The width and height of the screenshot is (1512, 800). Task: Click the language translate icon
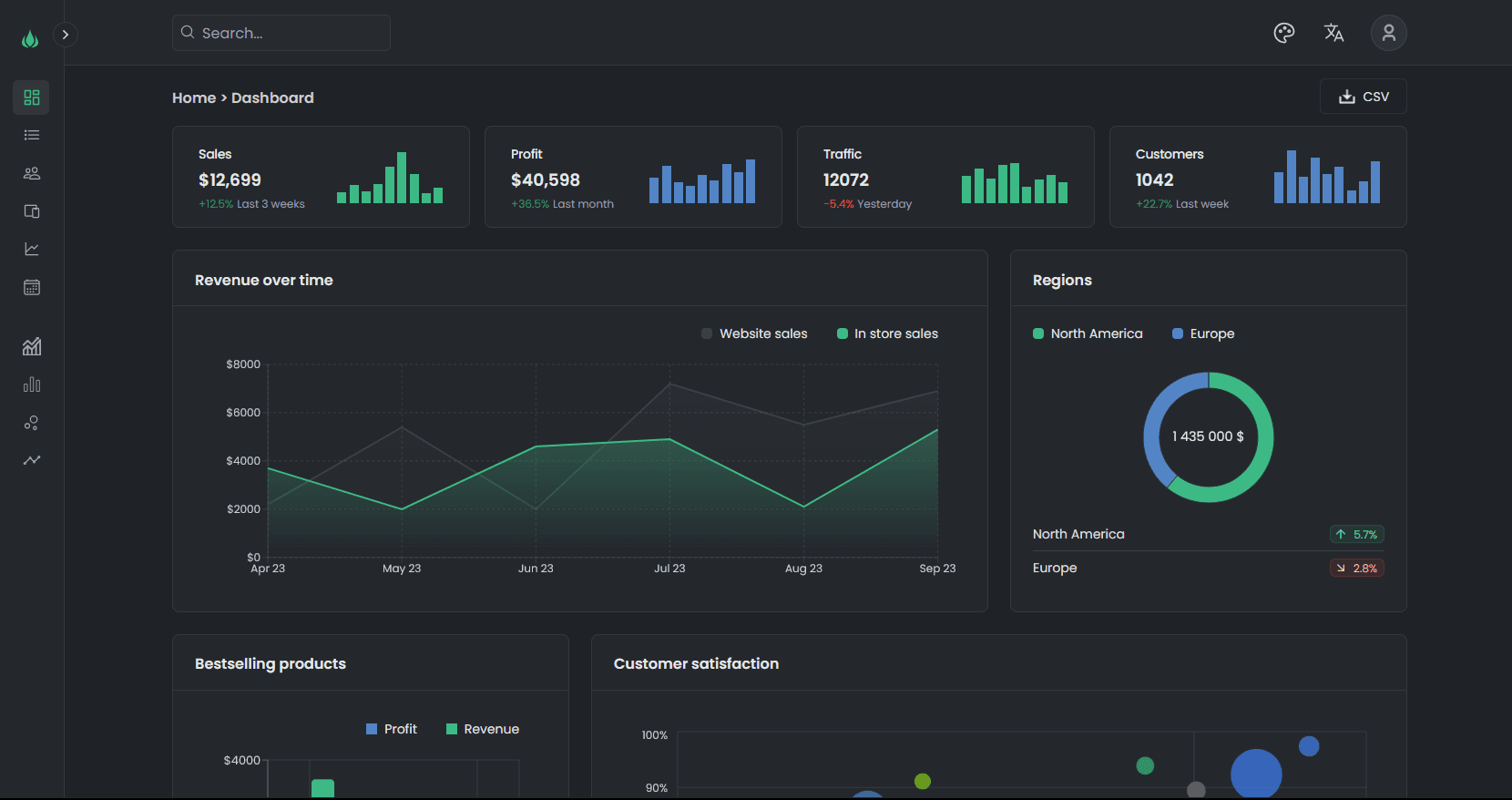pyautogui.click(x=1333, y=33)
